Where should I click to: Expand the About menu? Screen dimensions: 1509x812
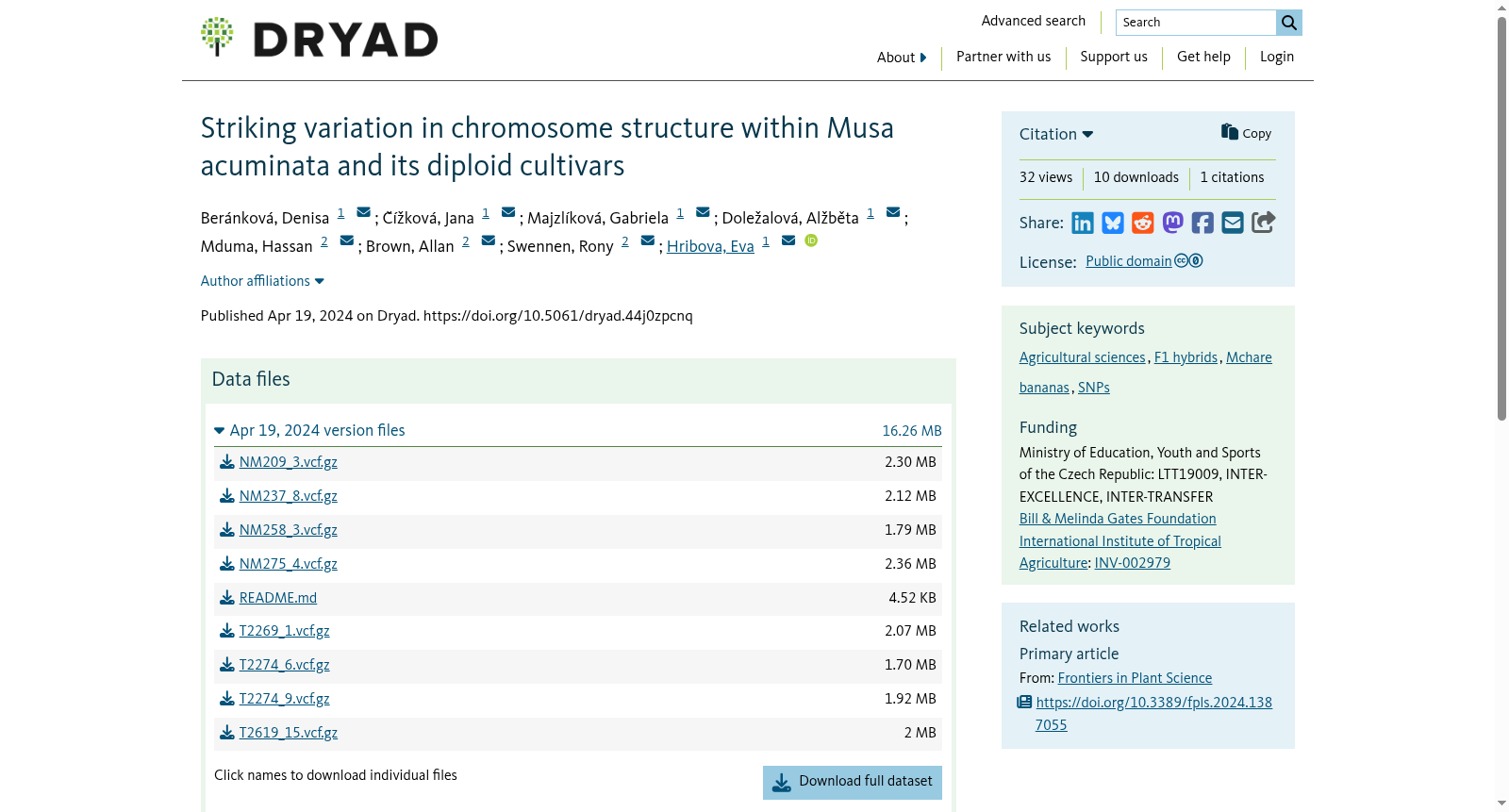click(902, 58)
